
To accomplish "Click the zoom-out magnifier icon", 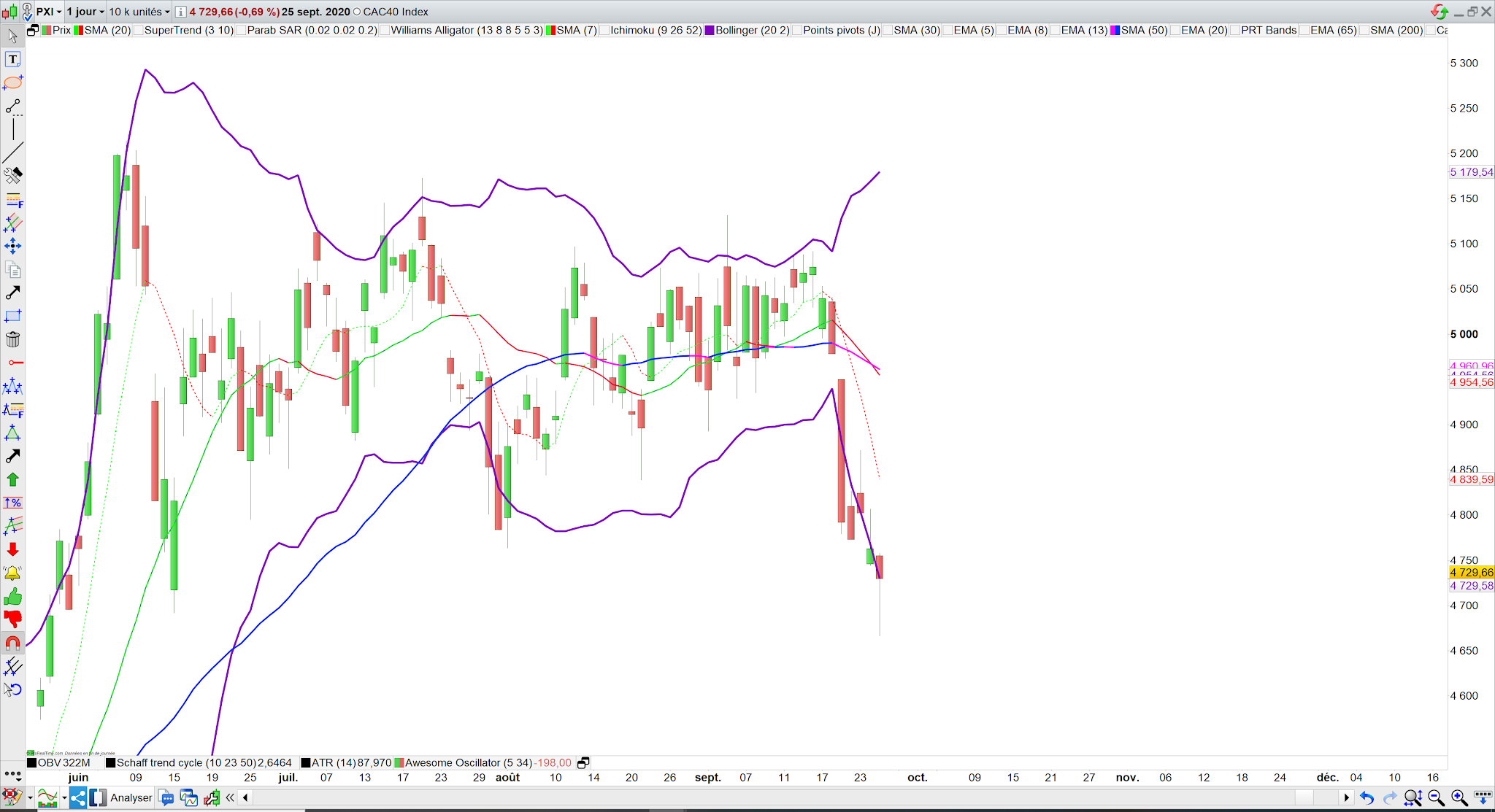I will point(1436,797).
